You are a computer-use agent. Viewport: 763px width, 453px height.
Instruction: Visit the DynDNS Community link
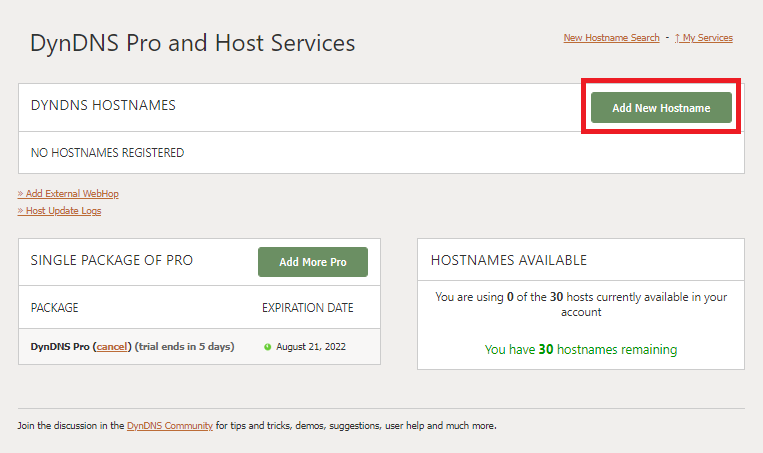[170, 426]
